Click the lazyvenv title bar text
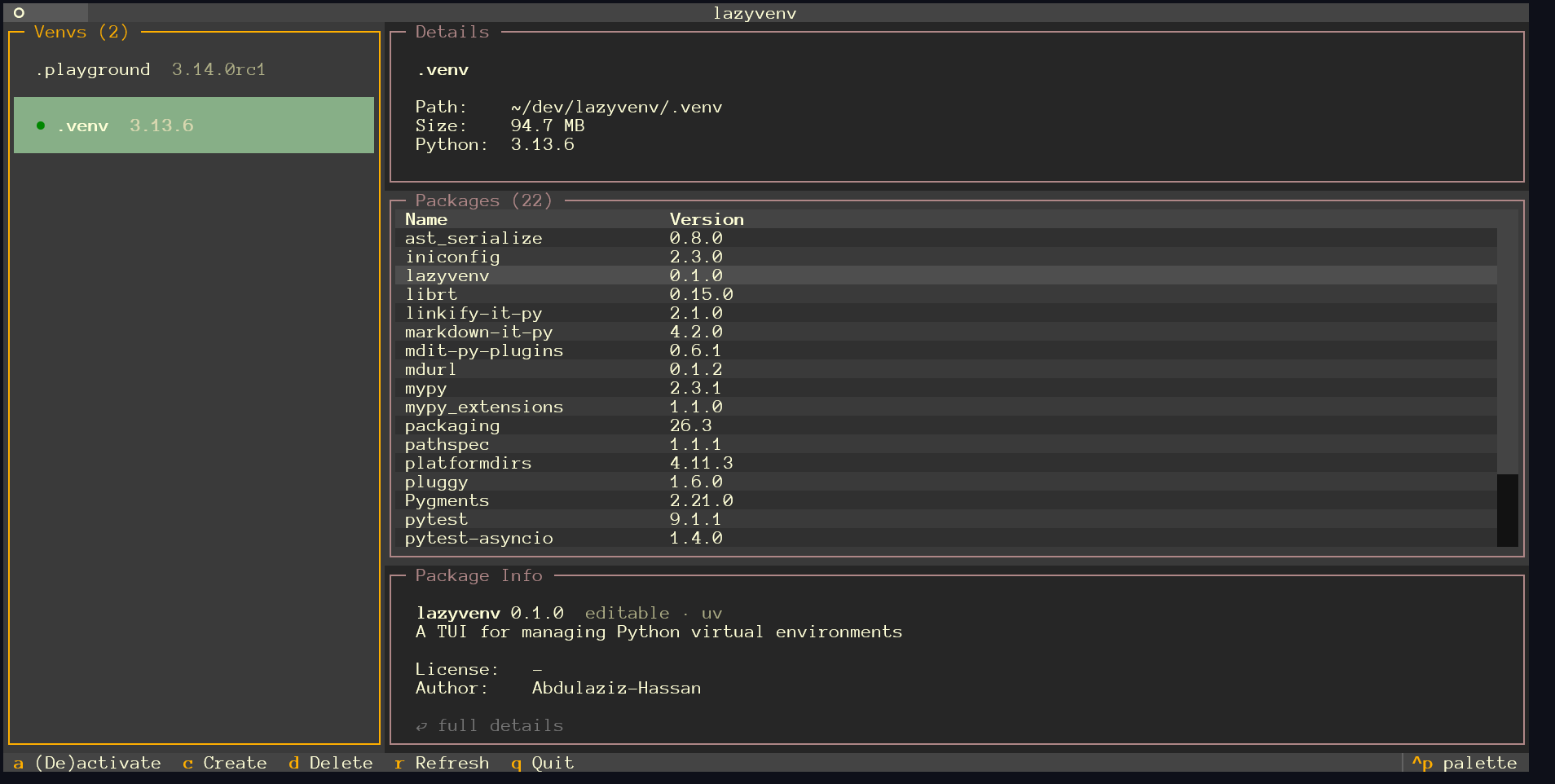Image resolution: width=1555 pixels, height=784 pixels. click(x=755, y=13)
